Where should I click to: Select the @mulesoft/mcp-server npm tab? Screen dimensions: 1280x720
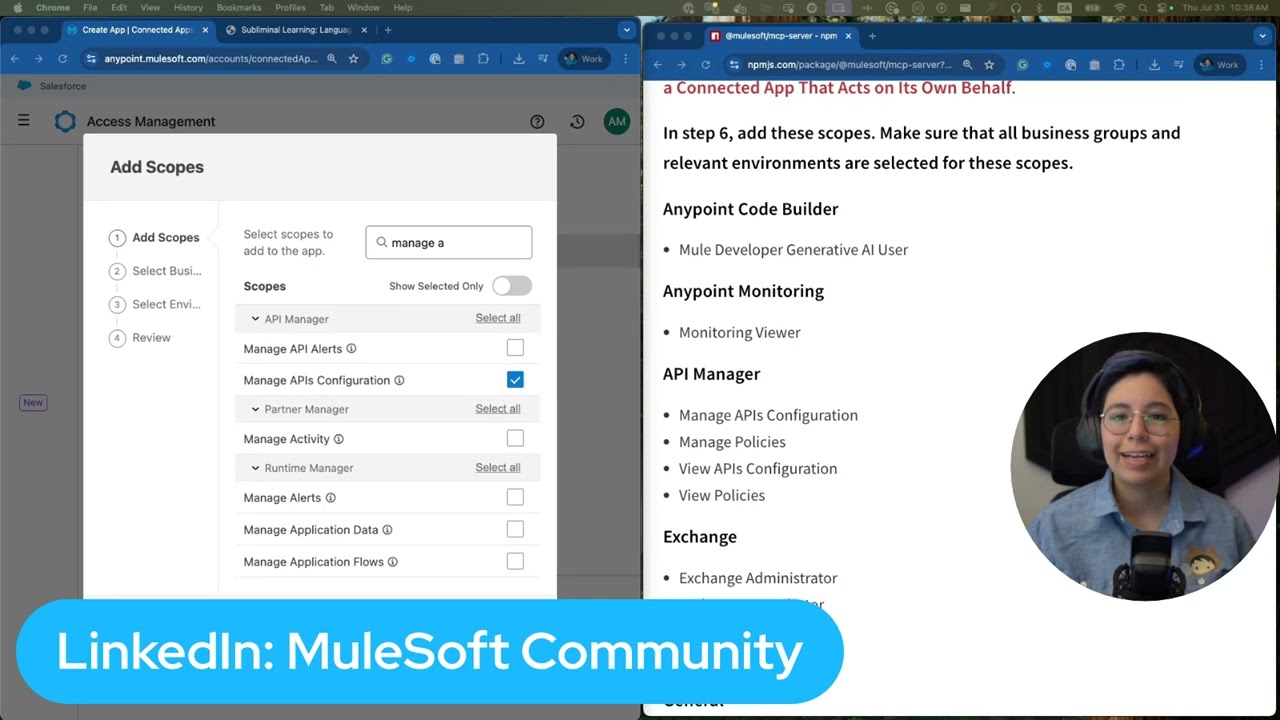click(x=781, y=36)
